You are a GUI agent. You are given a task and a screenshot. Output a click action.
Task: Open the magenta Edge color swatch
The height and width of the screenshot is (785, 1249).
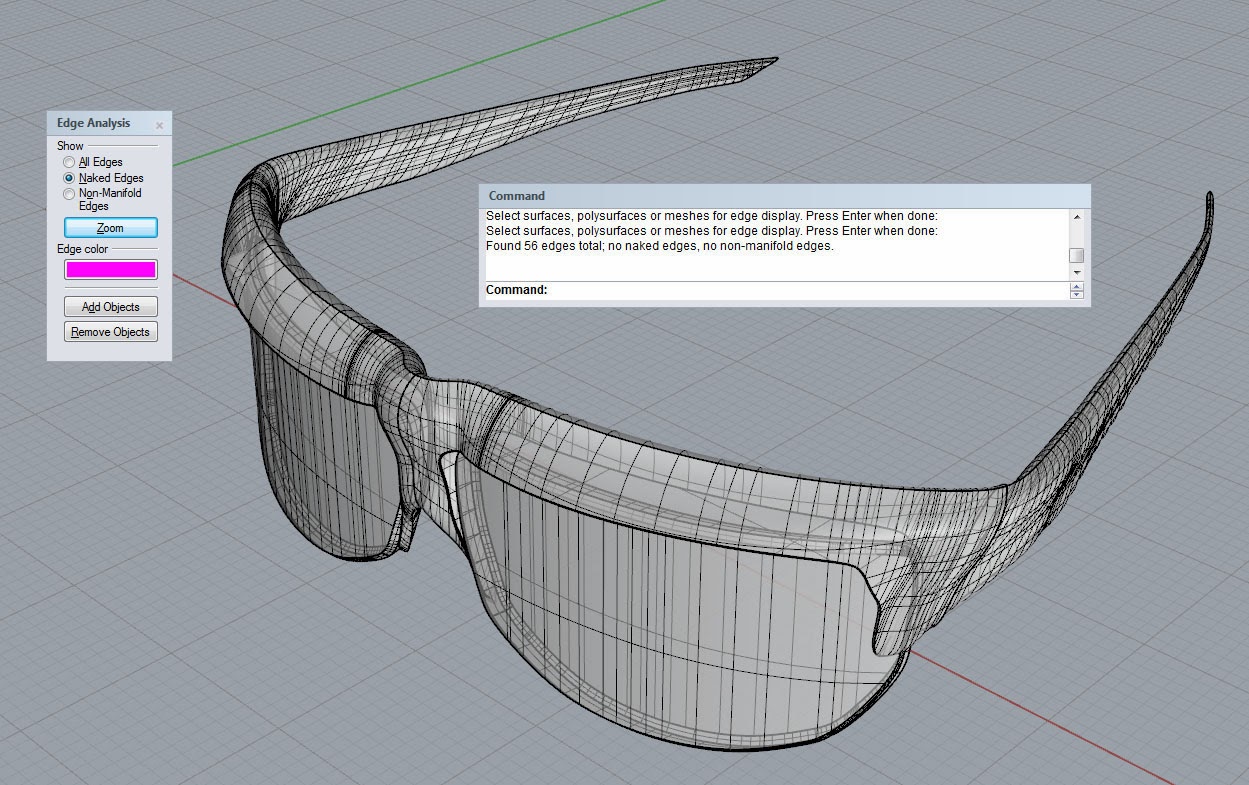110,269
